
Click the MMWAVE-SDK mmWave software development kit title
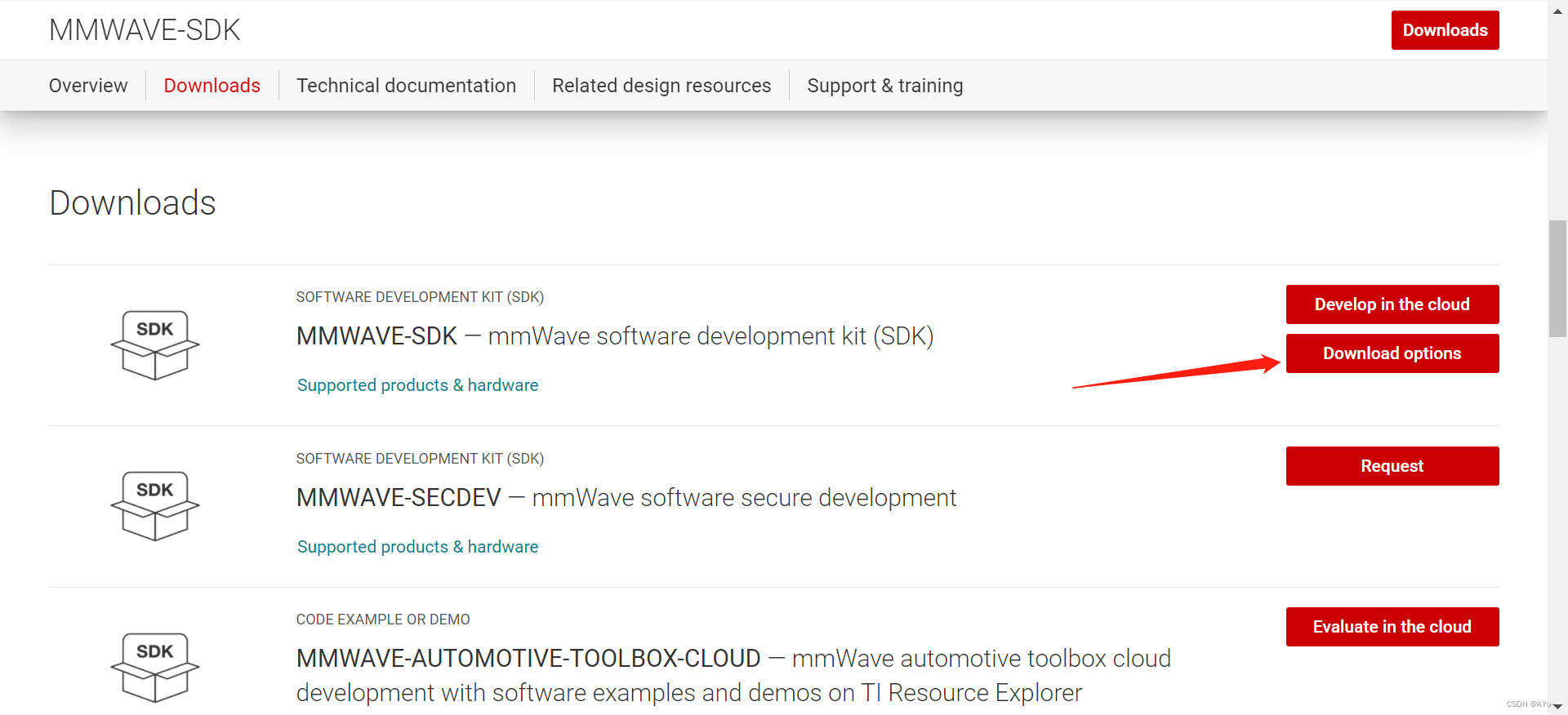coord(615,336)
